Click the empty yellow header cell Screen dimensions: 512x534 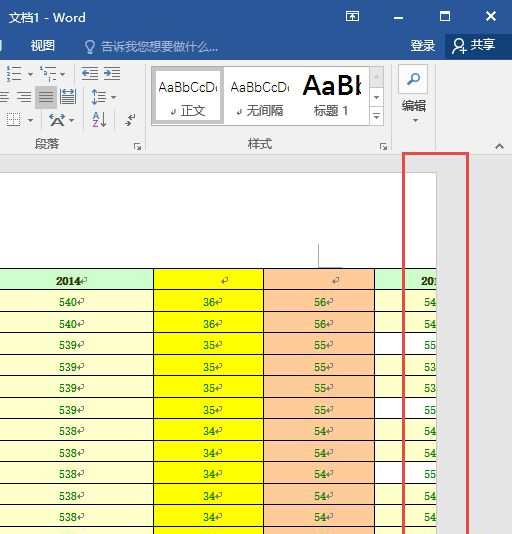point(208,280)
